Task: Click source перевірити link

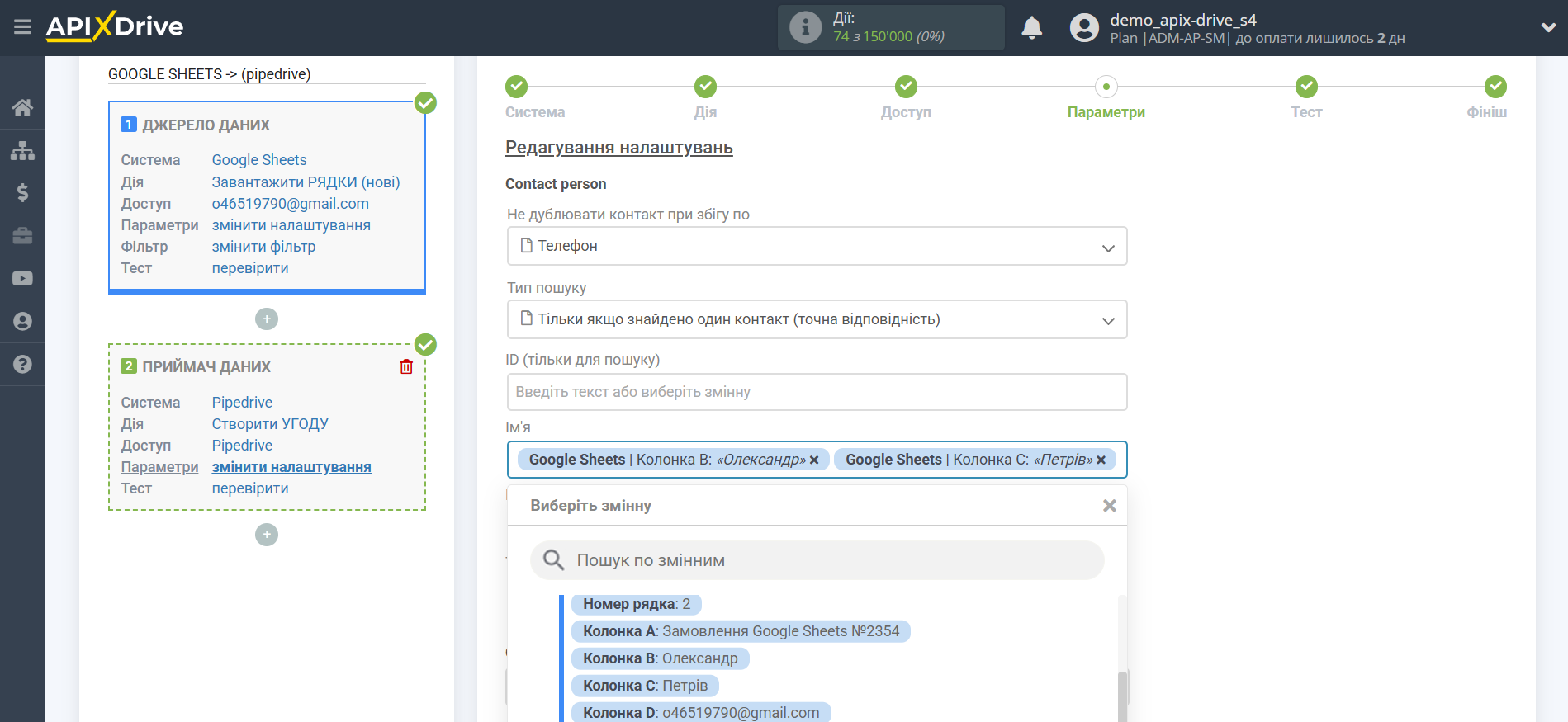Action: click(x=250, y=268)
